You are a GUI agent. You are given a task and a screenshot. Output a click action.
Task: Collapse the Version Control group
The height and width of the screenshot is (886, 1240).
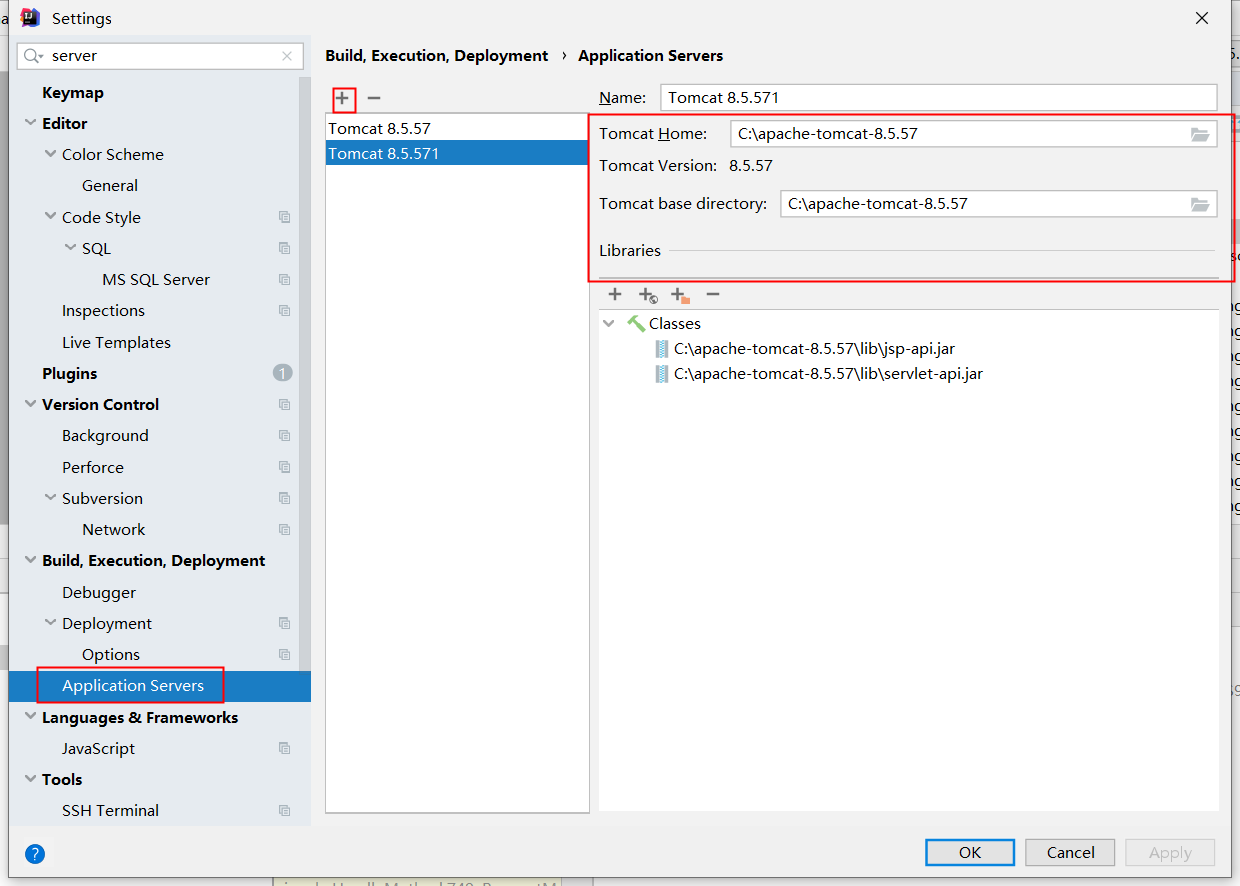click(30, 404)
